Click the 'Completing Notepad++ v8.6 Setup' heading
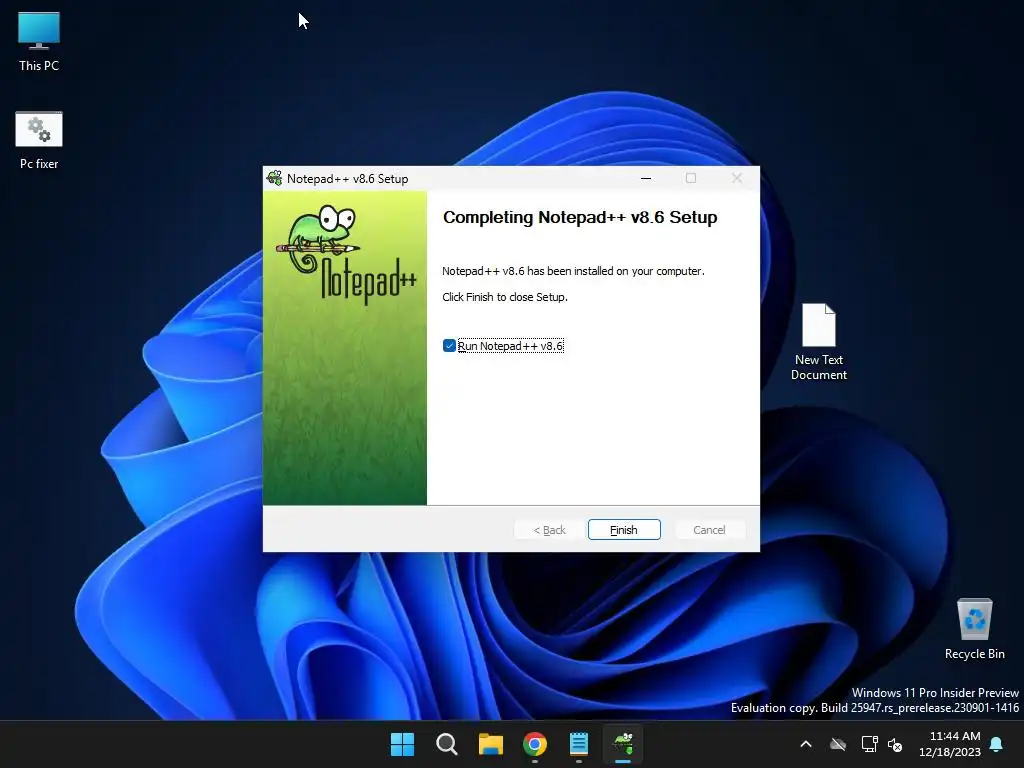The height and width of the screenshot is (768, 1024). tap(580, 217)
